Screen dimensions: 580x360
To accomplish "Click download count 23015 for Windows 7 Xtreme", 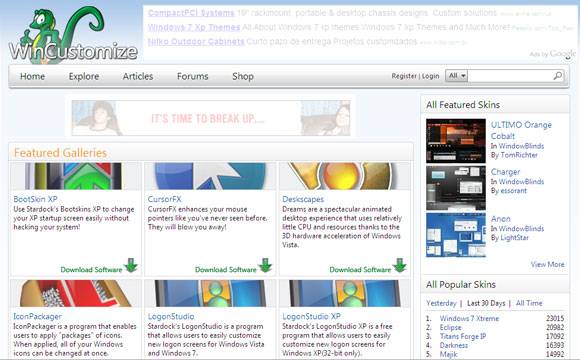I will tap(555, 319).
